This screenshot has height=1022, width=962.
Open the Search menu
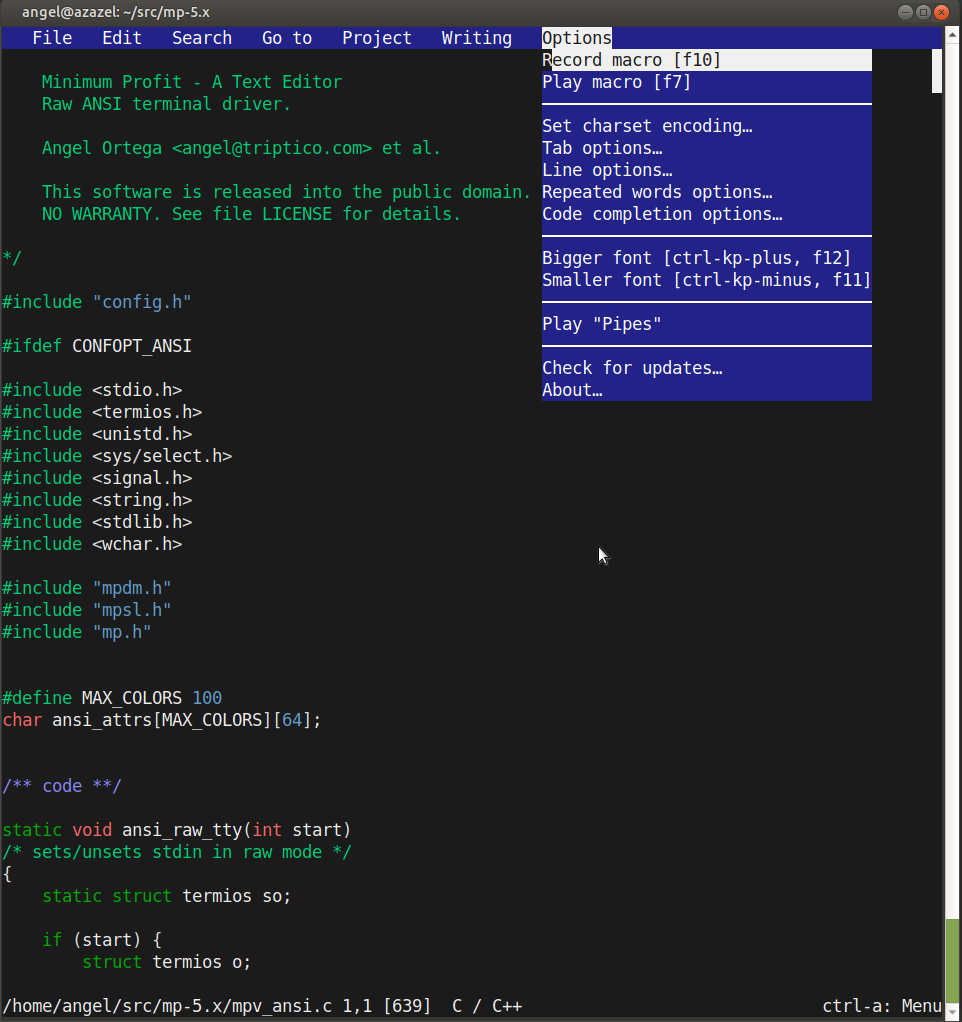(x=202, y=38)
